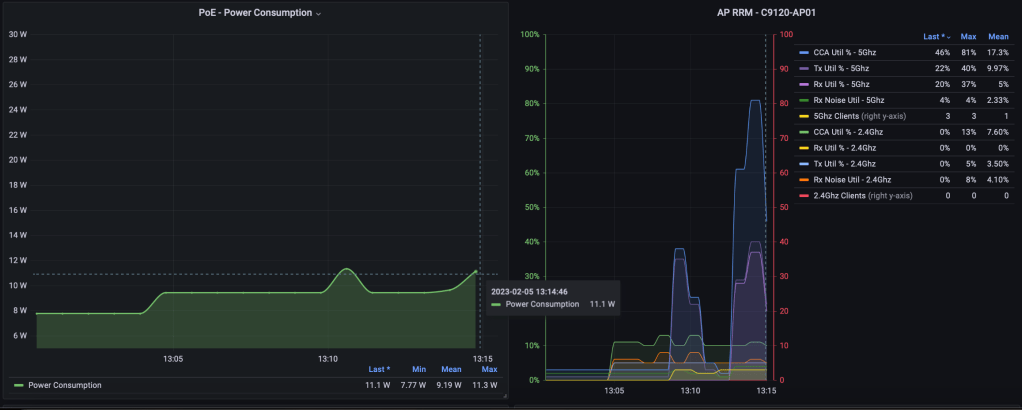The width and height of the screenshot is (1022, 410).
Task: Click the 2.4Ghz Clients red color icon
Action: click(x=804, y=196)
